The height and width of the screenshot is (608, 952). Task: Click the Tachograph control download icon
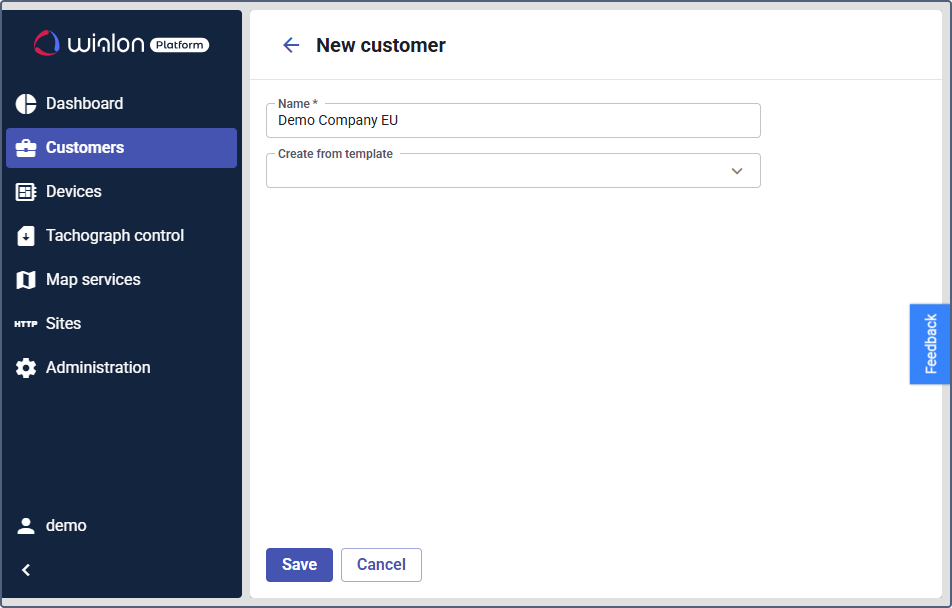click(x=26, y=236)
